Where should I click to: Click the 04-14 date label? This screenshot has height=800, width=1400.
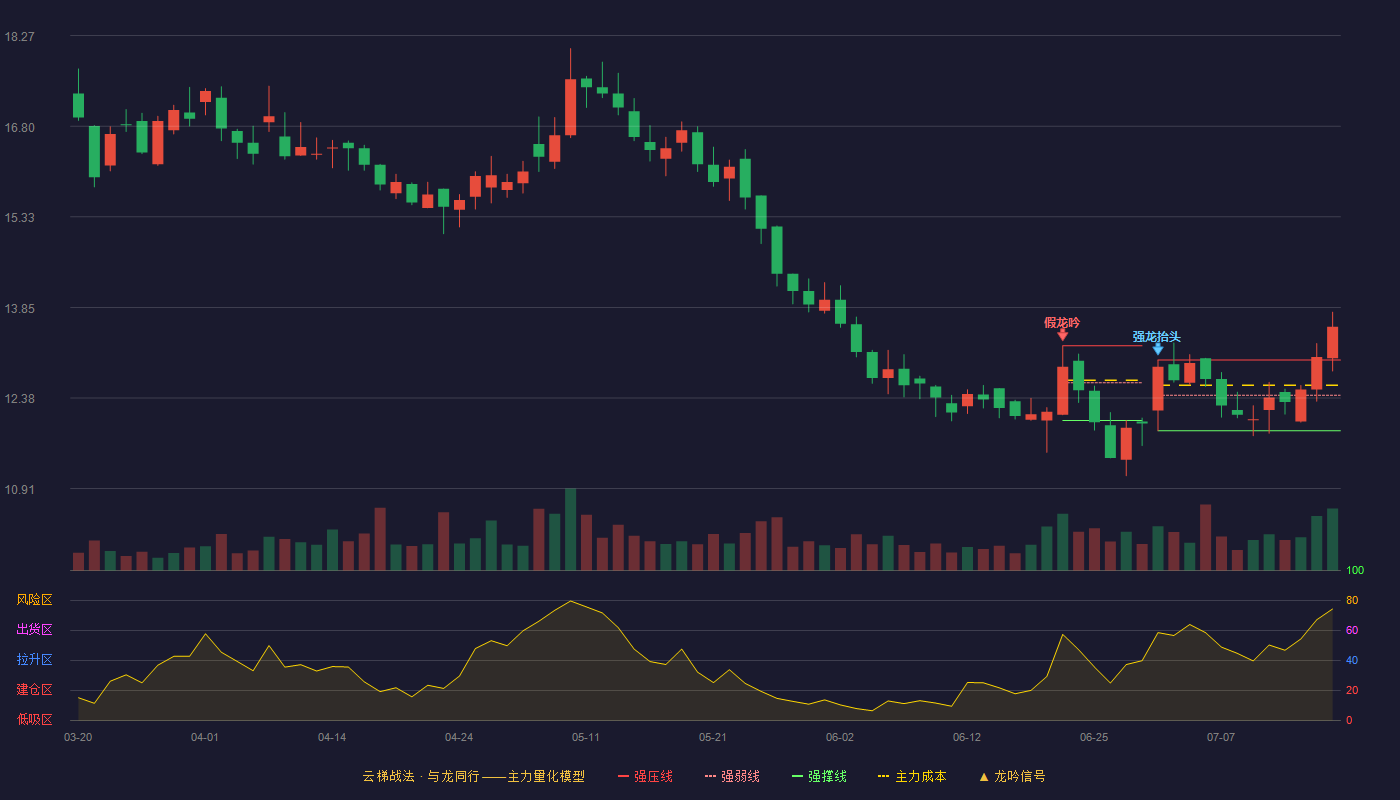coord(332,737)
